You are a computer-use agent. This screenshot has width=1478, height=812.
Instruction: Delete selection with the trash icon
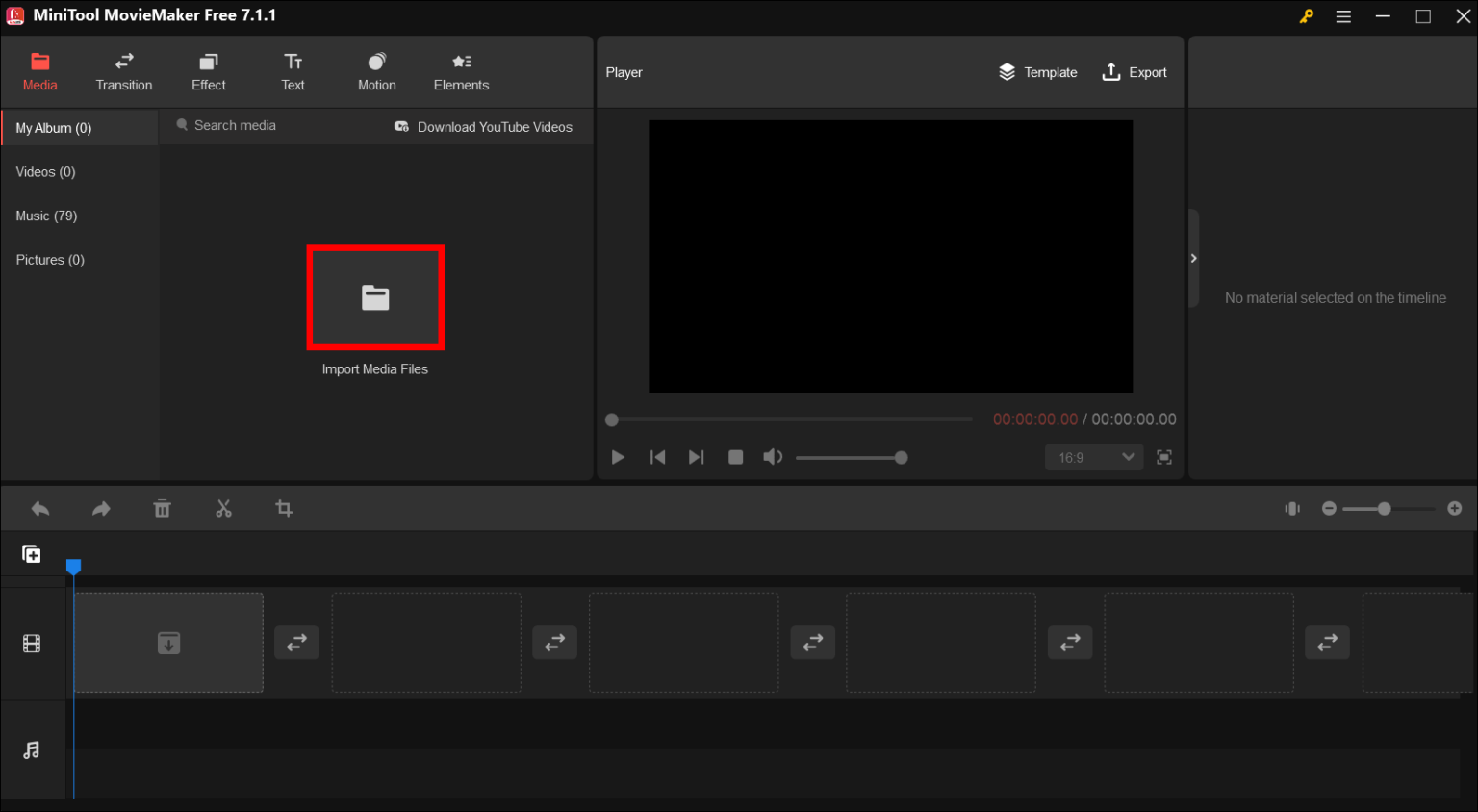click(162, 508)
